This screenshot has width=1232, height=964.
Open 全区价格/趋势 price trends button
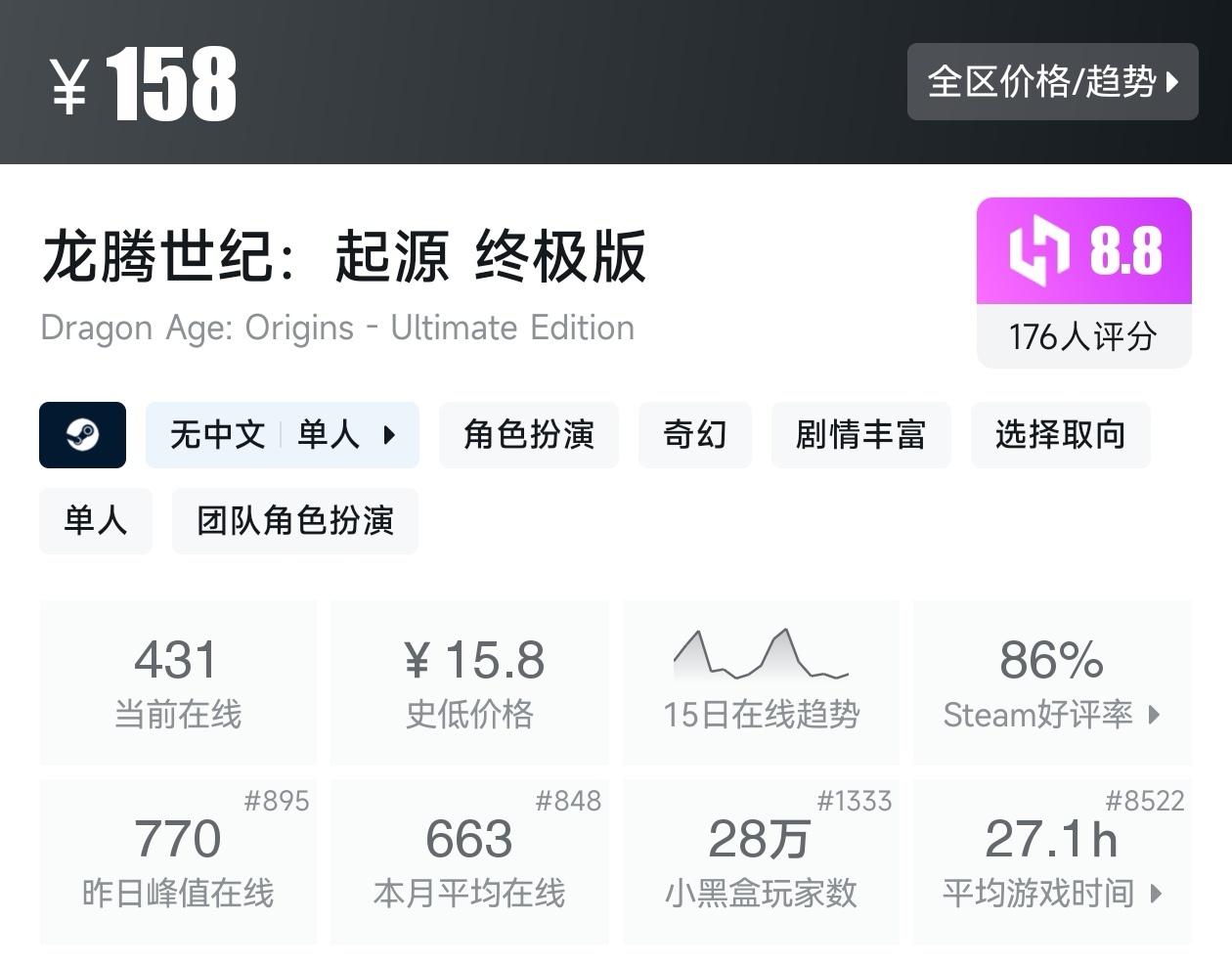[1052, 81]
